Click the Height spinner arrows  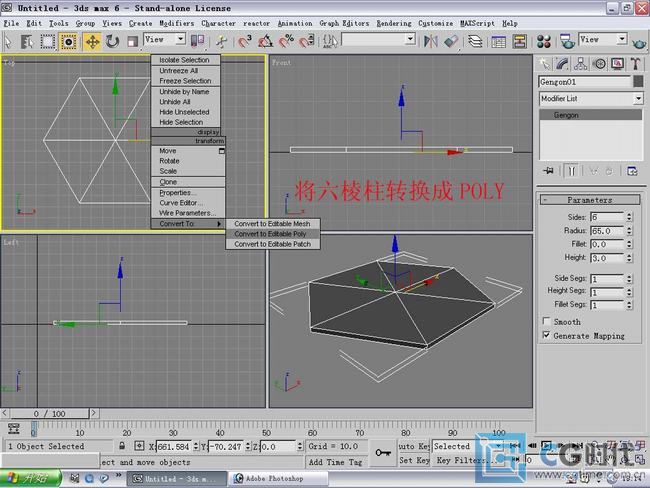point(629,258)
